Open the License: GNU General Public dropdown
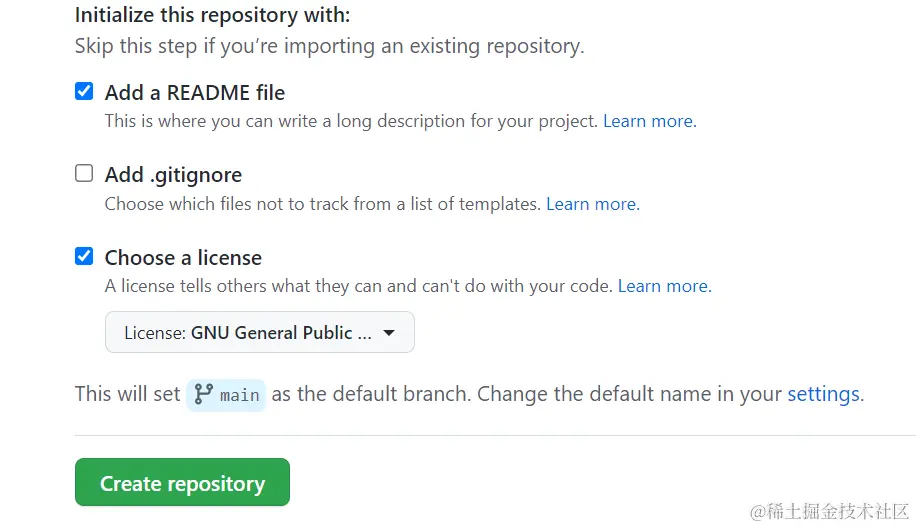916x528 pixels. [x=260, y=332]
